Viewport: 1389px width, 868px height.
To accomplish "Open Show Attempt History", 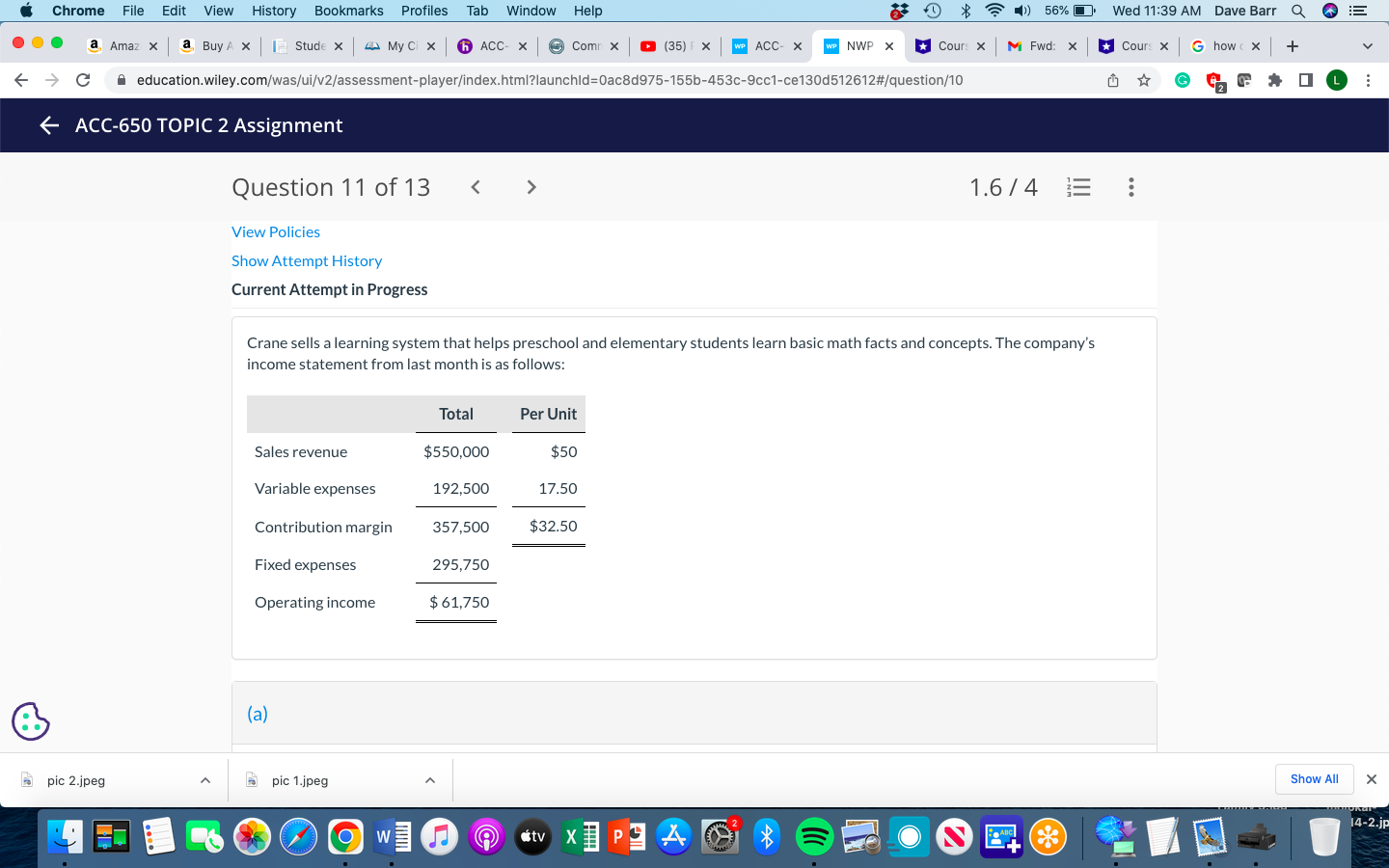I will [306, 260].
